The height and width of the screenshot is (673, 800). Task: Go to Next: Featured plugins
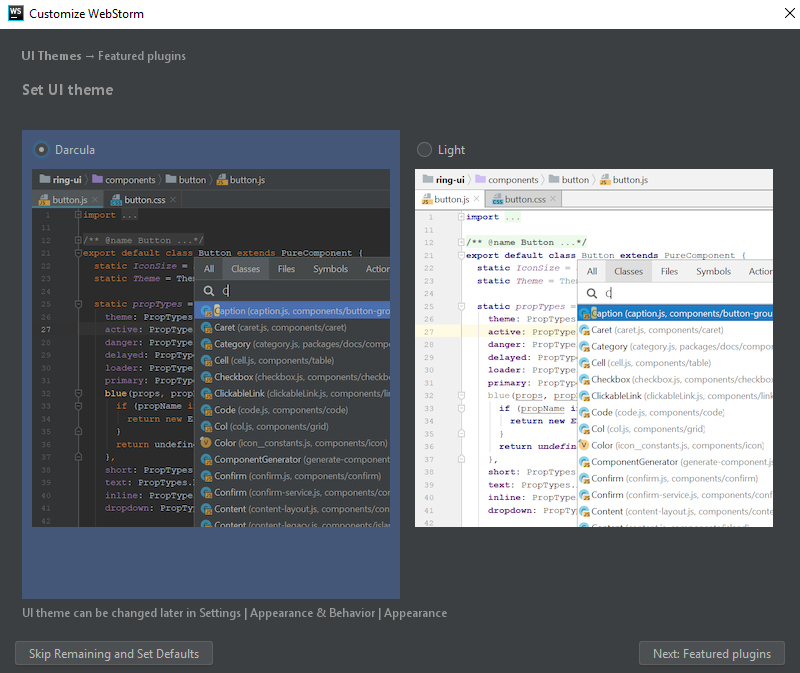coord(712,653)
